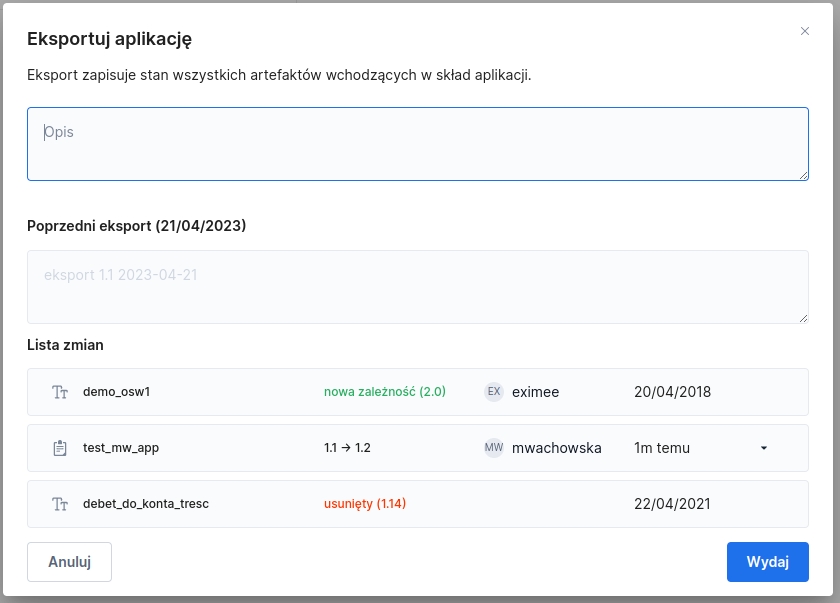Select the test_mw_app change entry

coord(120,448)
